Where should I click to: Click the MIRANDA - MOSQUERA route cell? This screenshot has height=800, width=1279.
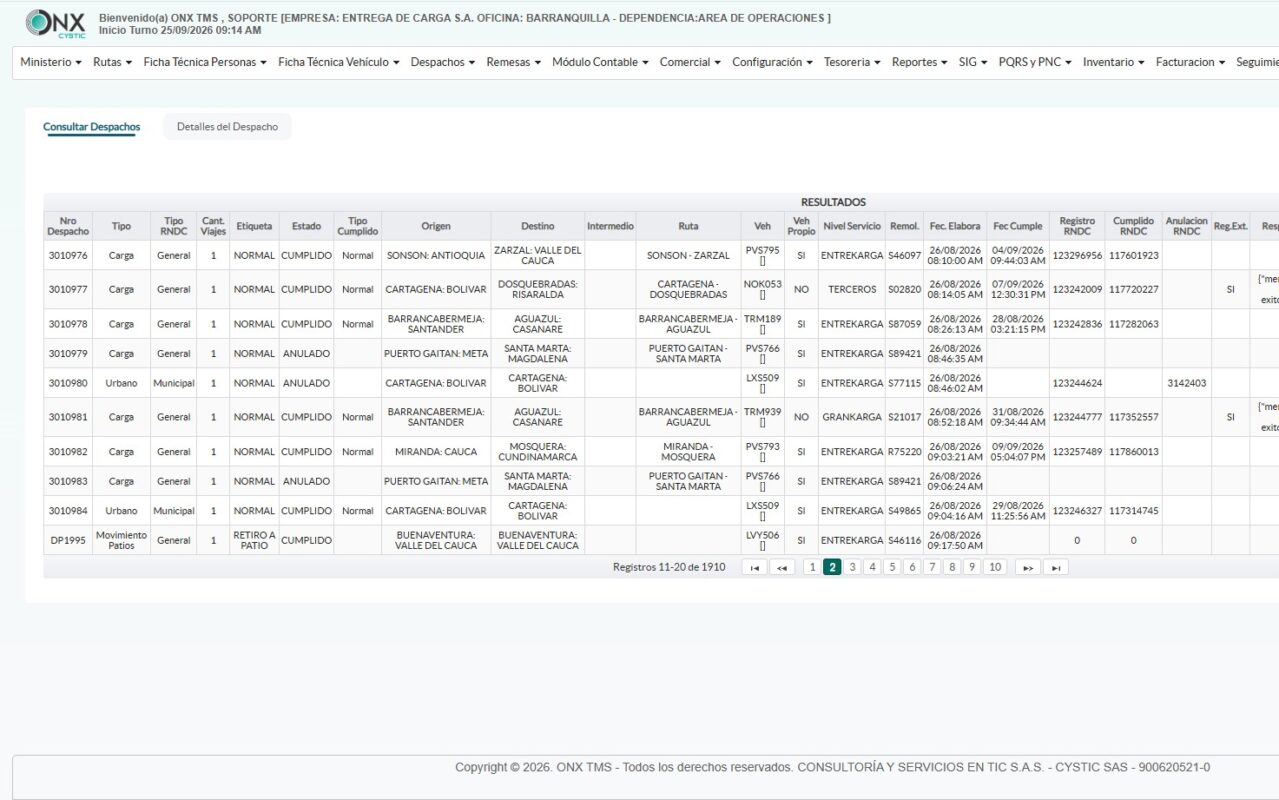pos(688,452)
